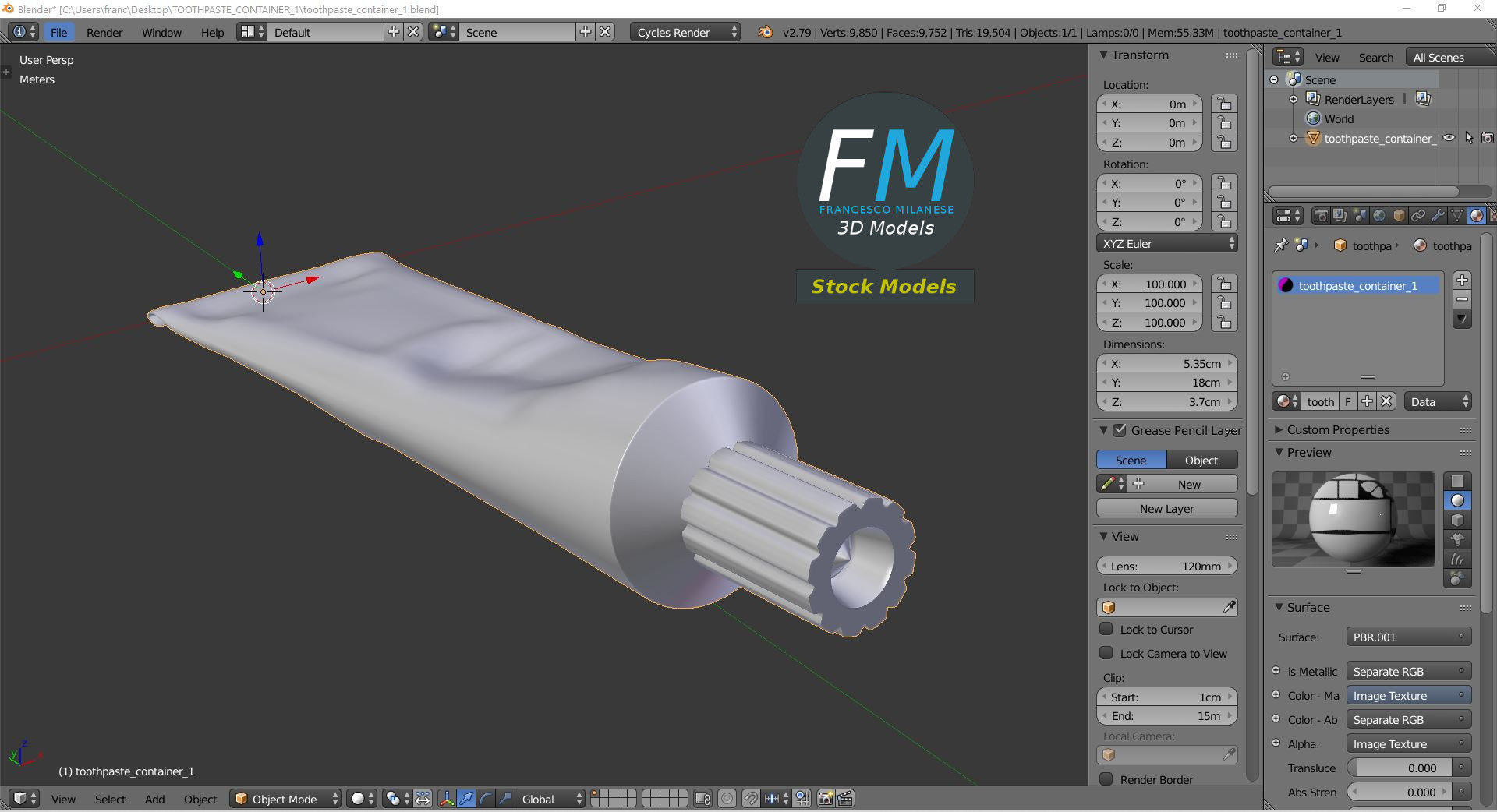This screenshot has height=812, width=1497.
Task: Select flat plane material preview shape
Action: 1457,481
